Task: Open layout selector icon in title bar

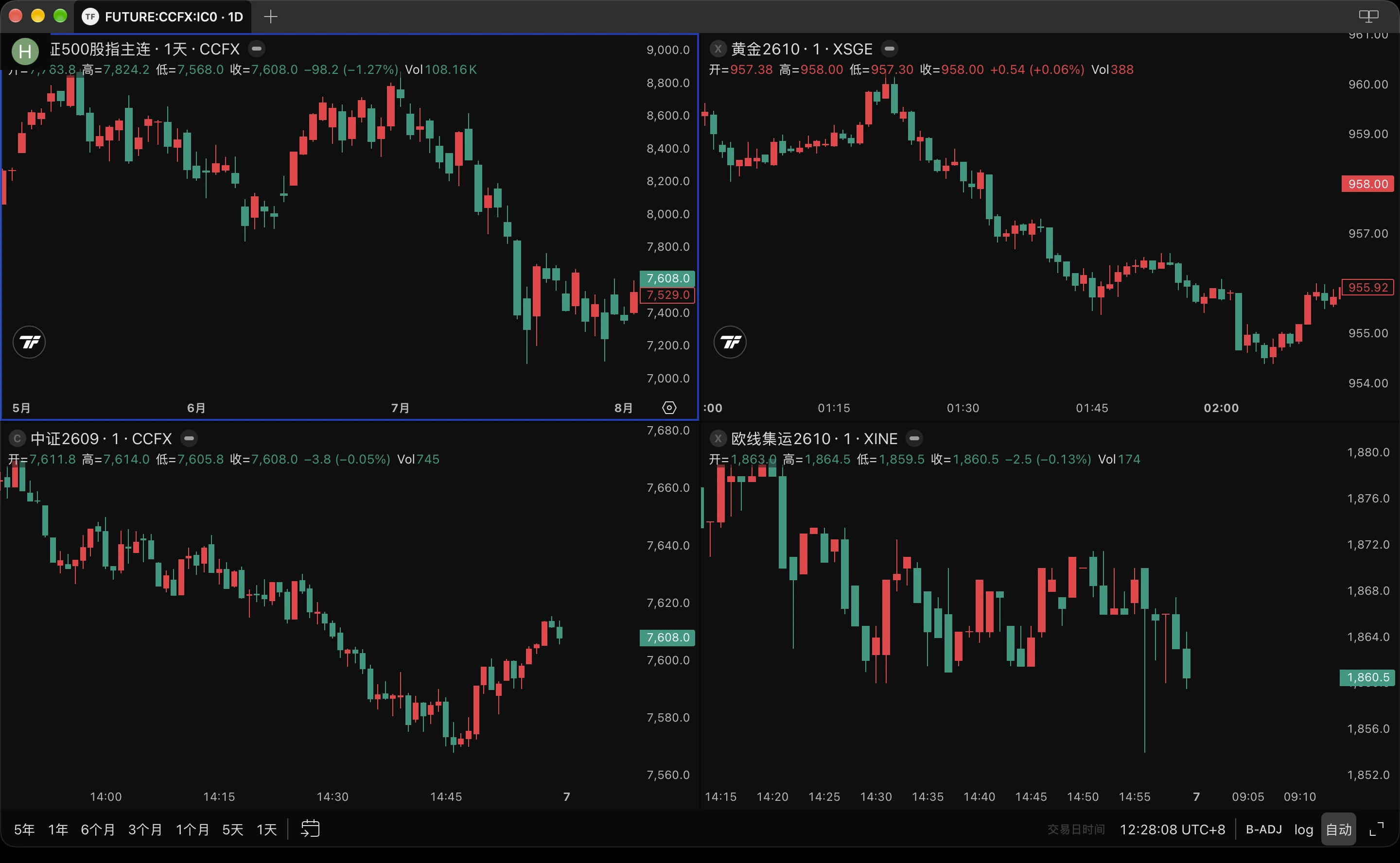Action: [x=1368, y=16]
